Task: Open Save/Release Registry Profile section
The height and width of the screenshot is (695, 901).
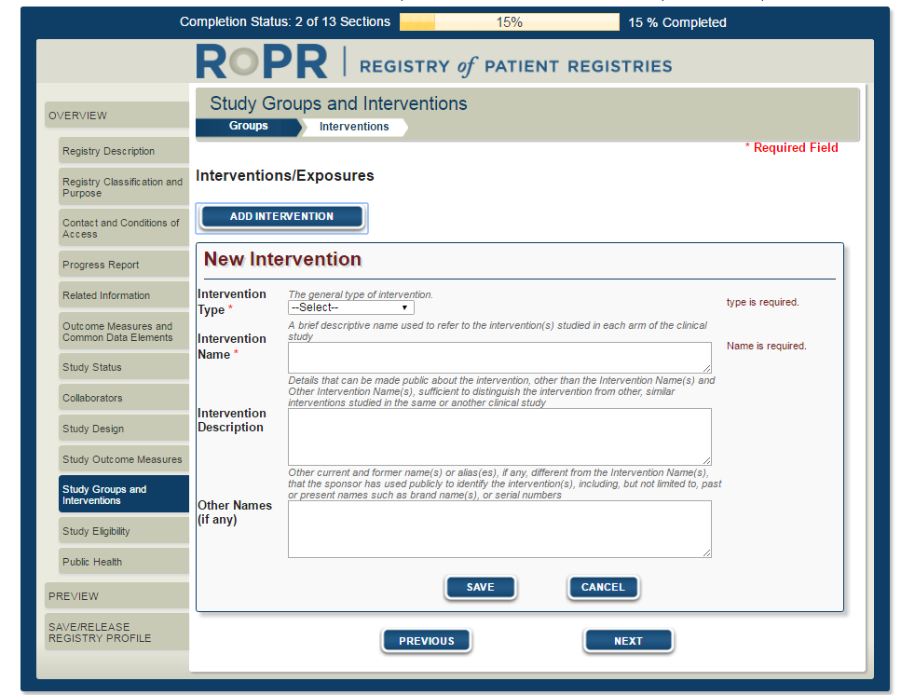Action: [117, 632]
